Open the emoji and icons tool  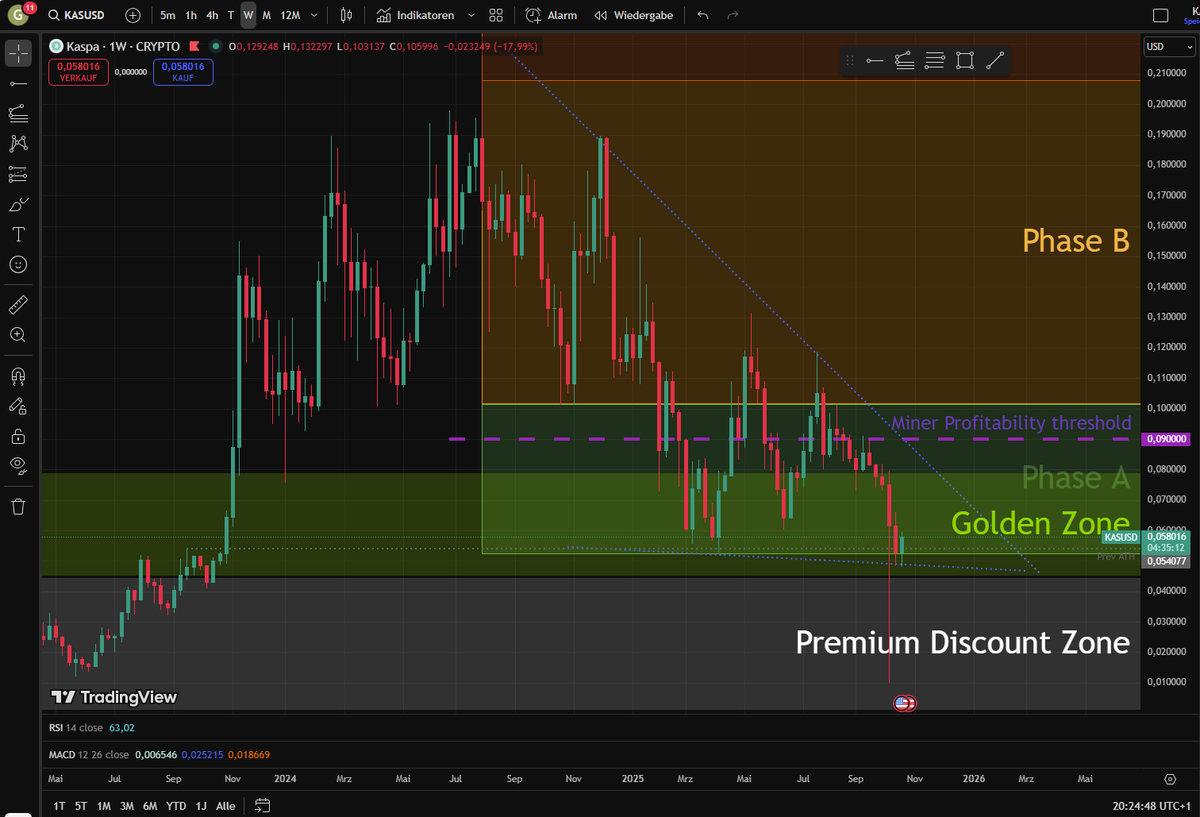(17, 264)
